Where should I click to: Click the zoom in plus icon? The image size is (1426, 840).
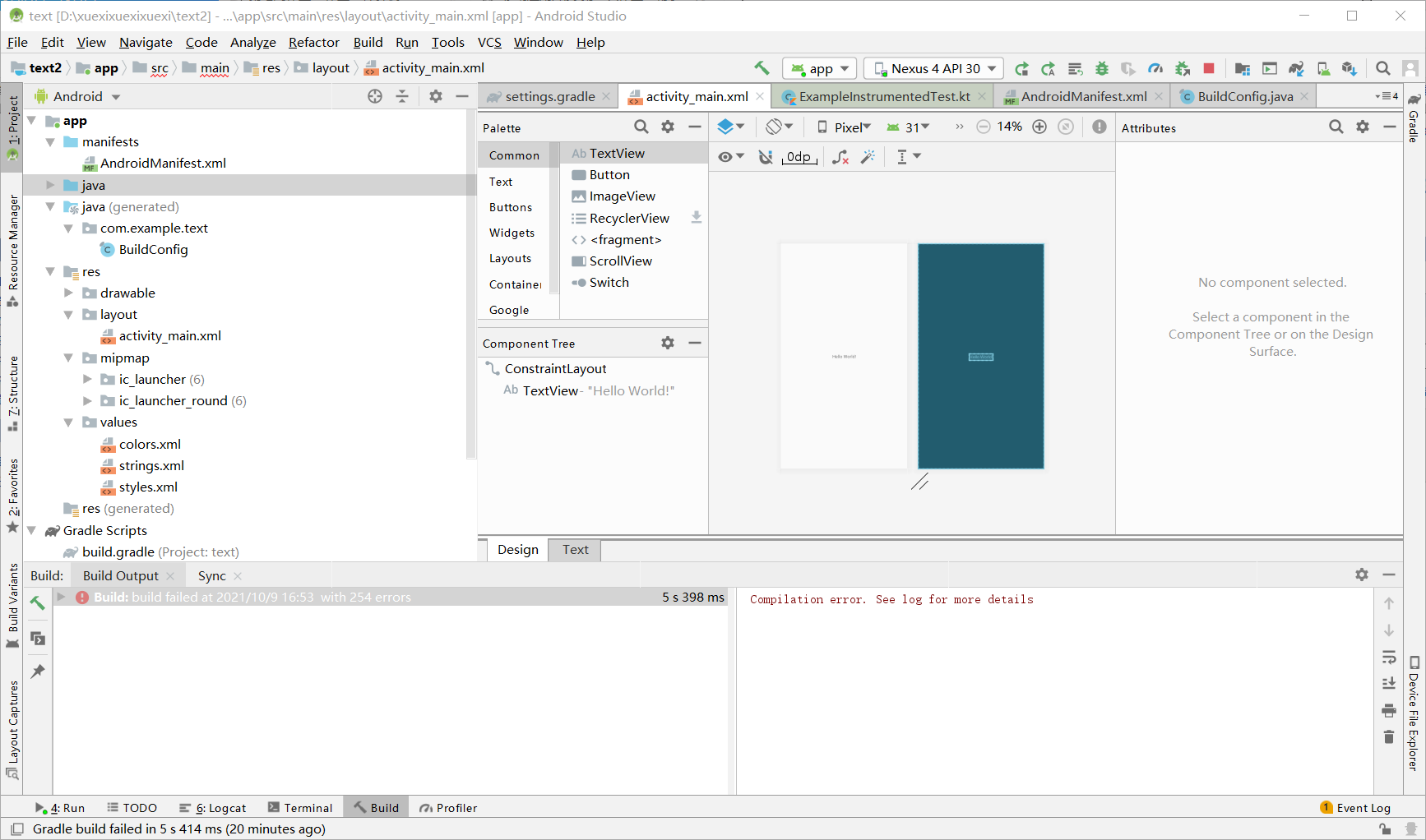(x=1039, y=127)
